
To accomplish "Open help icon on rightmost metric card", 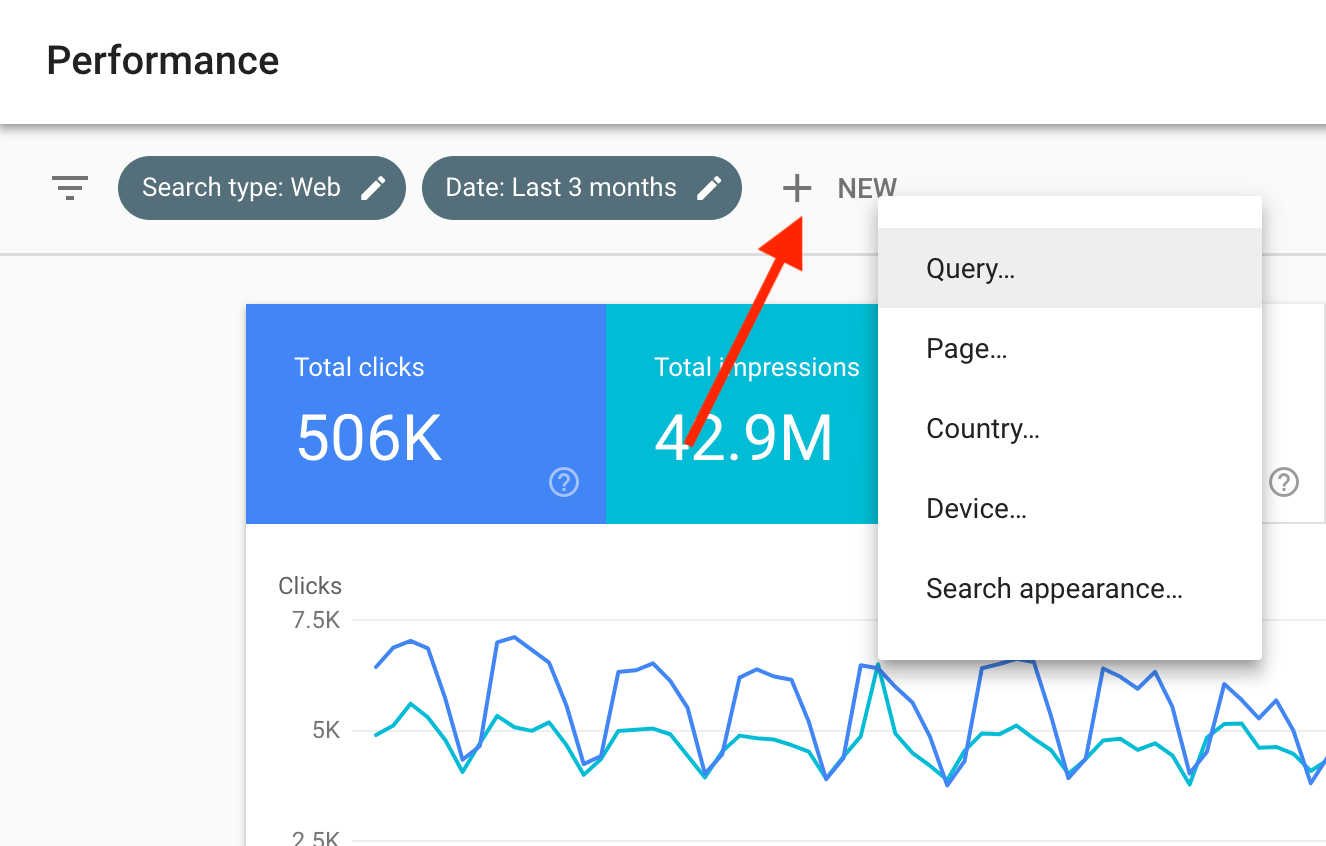I will tap(1284, 483).
